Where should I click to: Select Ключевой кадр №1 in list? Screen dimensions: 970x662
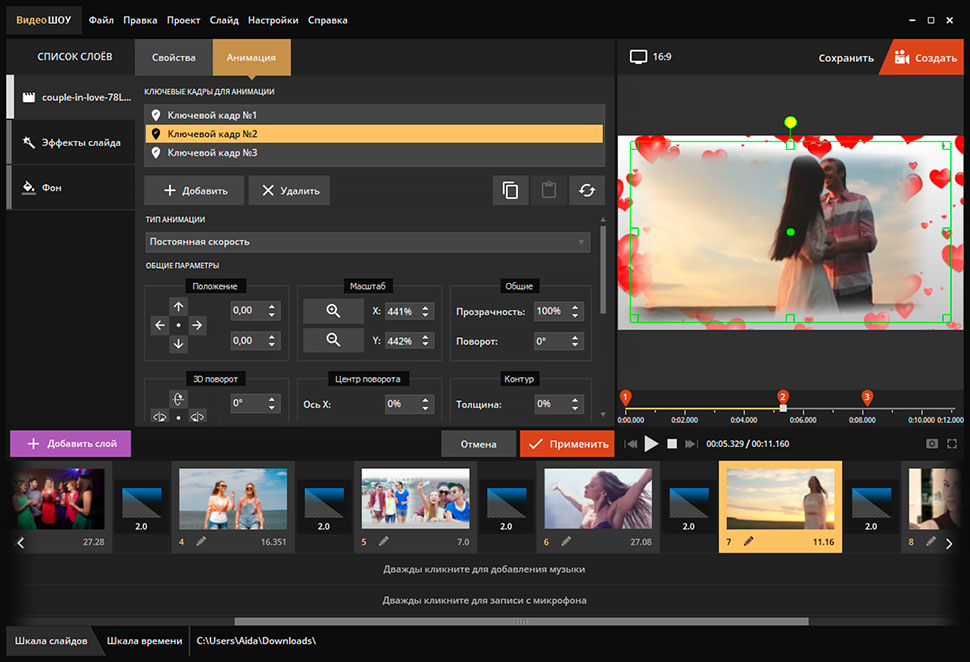(x=374, y=115)
